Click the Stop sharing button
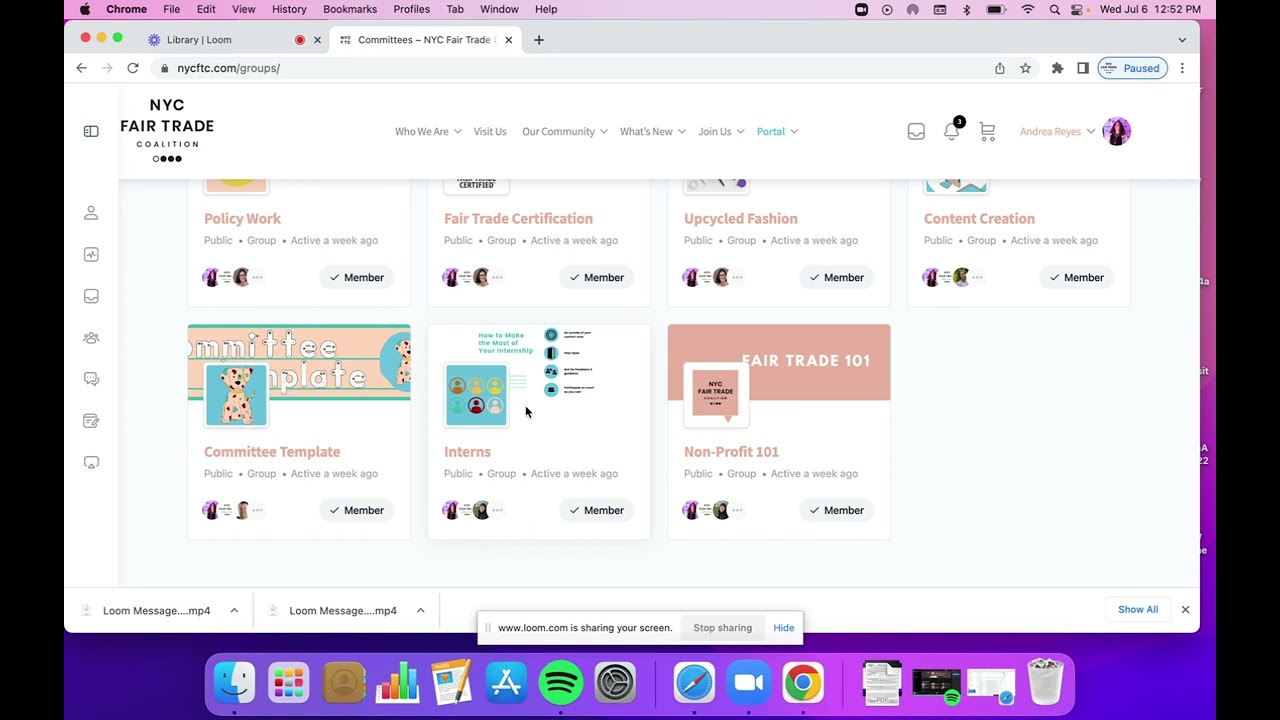This screenshot has width=1280, height=720. click(x=722, y=628)
